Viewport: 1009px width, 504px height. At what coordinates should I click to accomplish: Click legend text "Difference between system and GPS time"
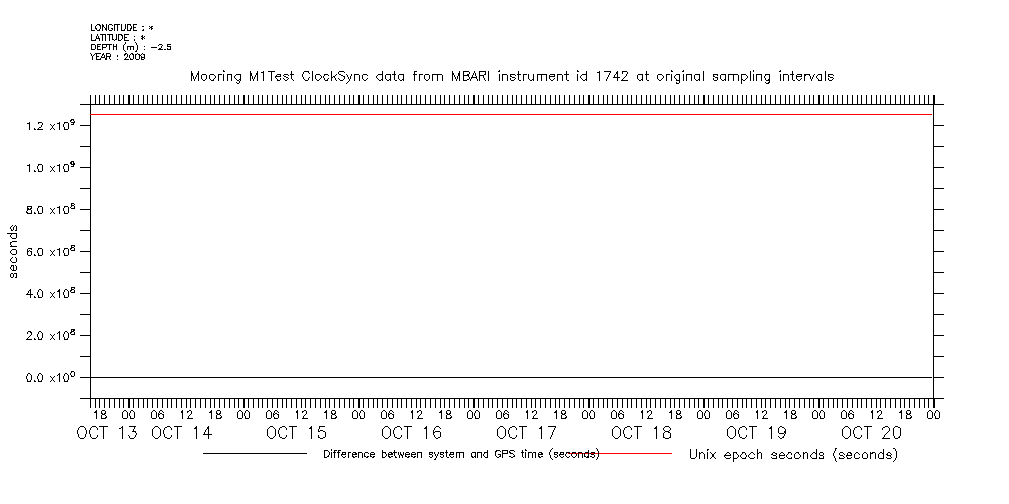pos(461,454)
